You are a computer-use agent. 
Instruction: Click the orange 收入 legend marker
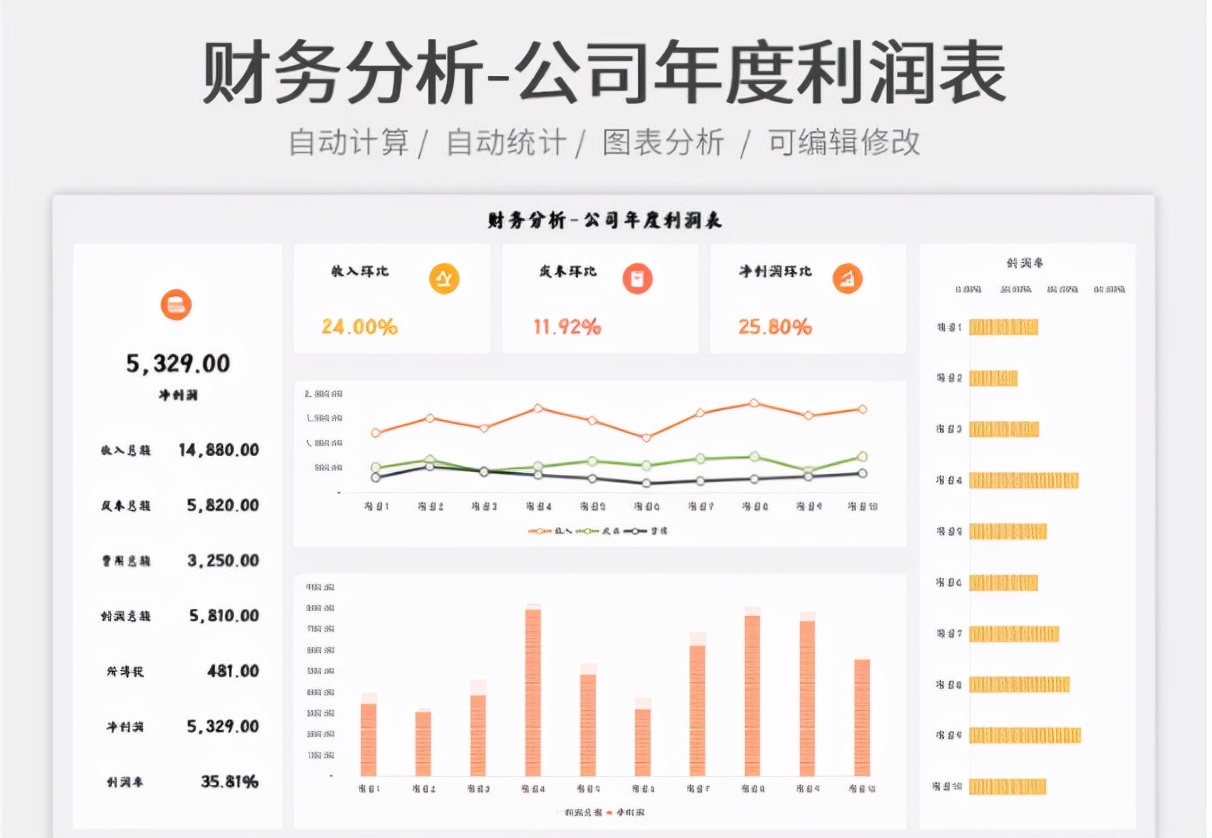[540, 530]
